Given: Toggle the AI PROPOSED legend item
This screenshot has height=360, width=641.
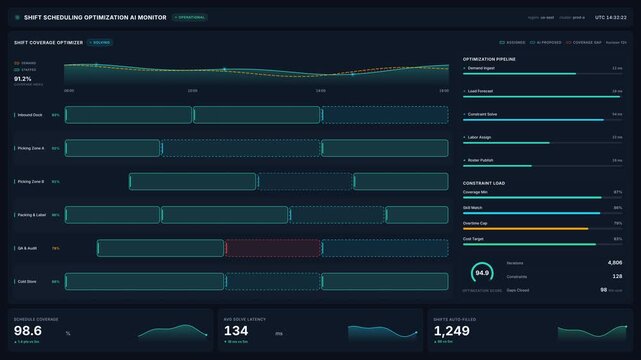Looking at the screenshot, I should [545, 42].
